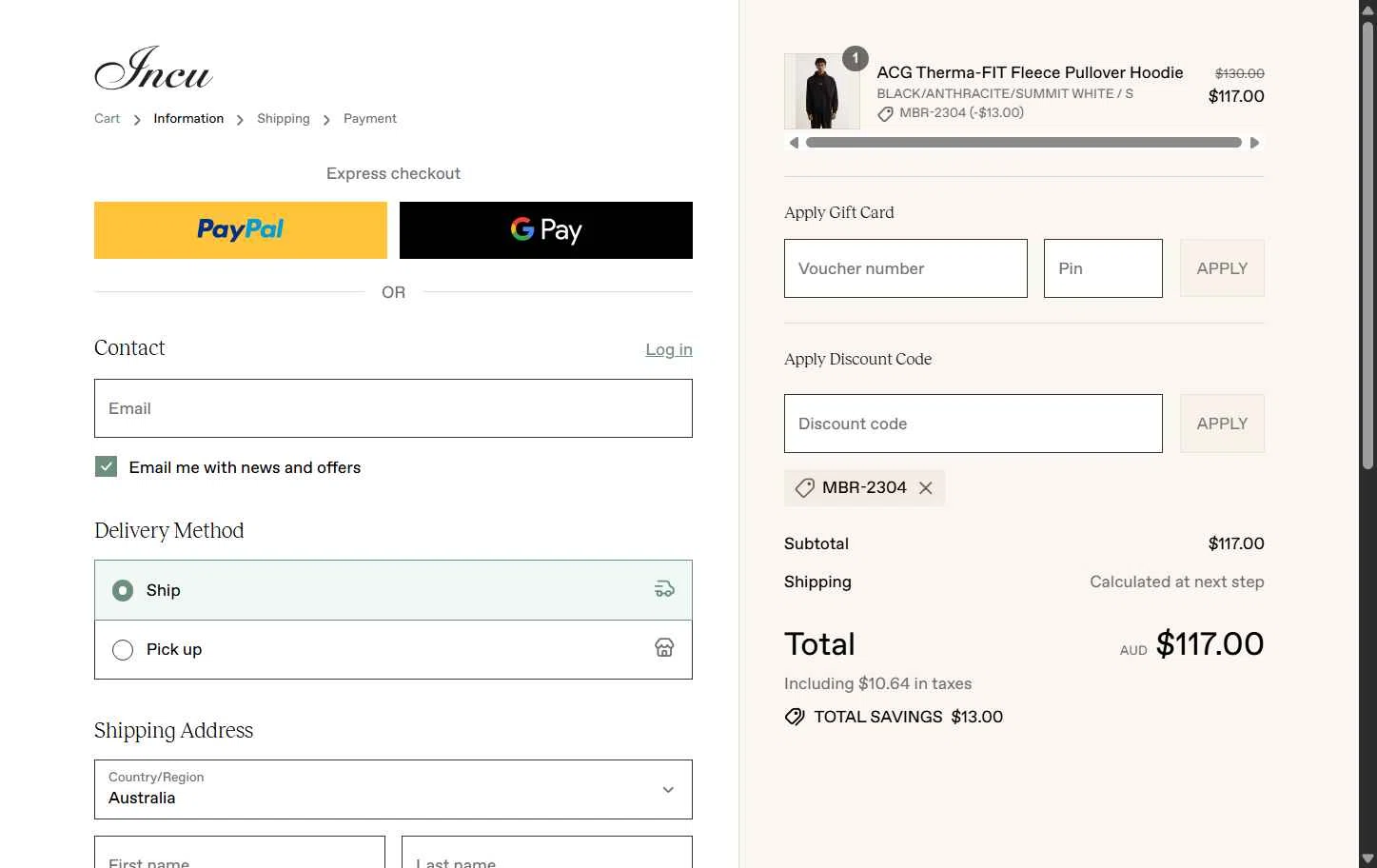The height and width of the screenshot is (868, 1377).
Task: Pay with PayPal express checkout
Action: (x=241, y=230)
